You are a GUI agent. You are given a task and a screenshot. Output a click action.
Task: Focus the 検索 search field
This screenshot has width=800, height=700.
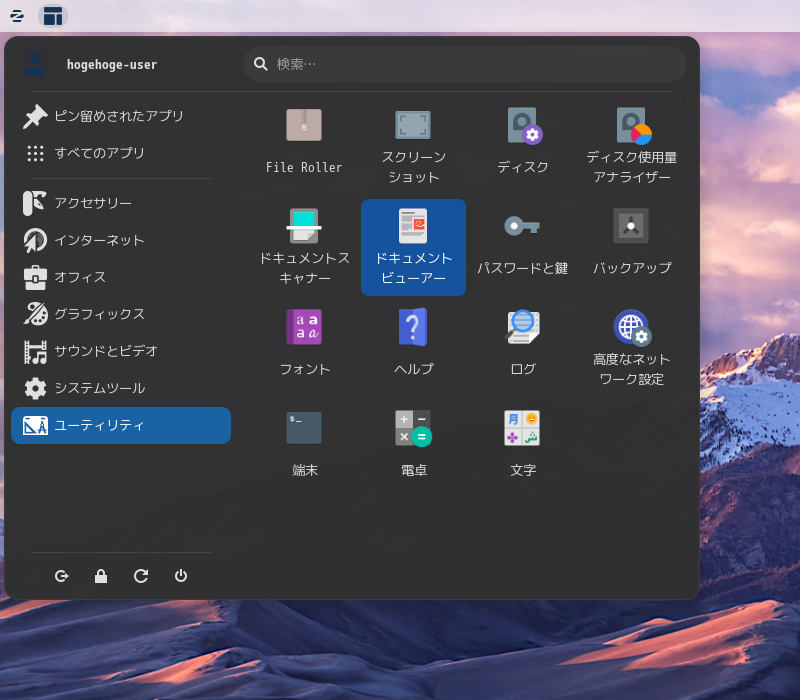tap(464, 64)
